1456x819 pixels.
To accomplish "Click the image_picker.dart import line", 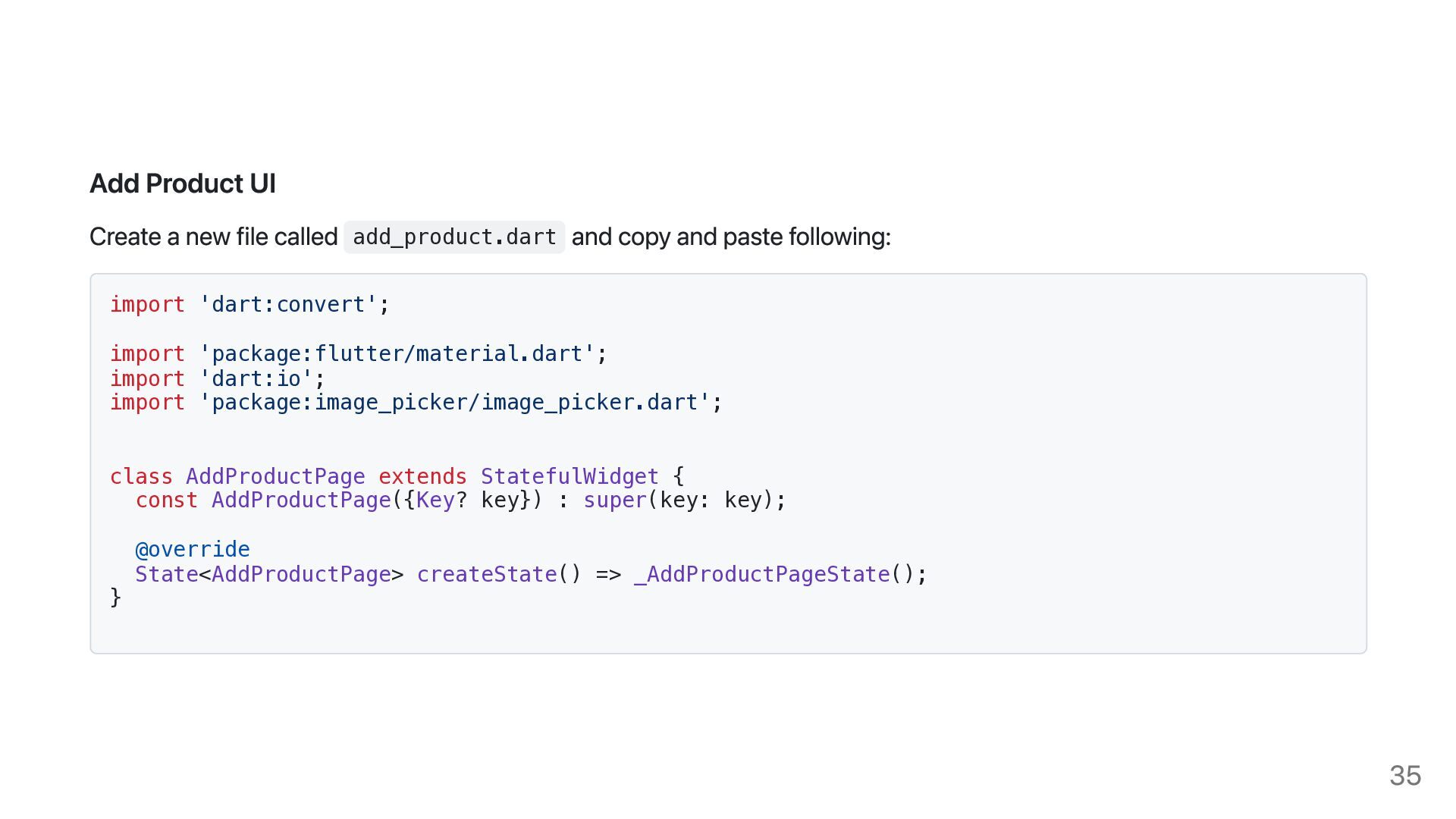I will [x=416, y=403].
